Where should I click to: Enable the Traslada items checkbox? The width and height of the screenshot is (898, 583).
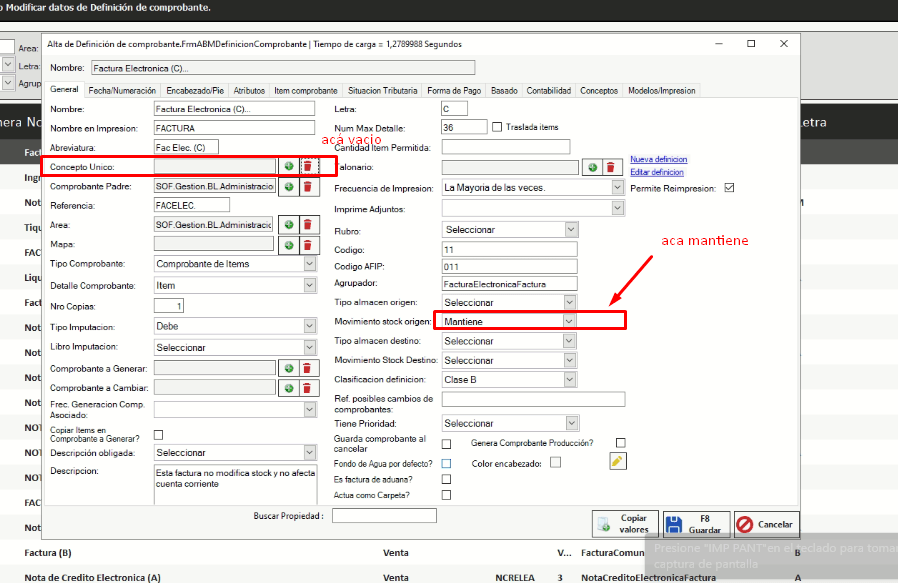pyautogui.click(x=497, y=128)
